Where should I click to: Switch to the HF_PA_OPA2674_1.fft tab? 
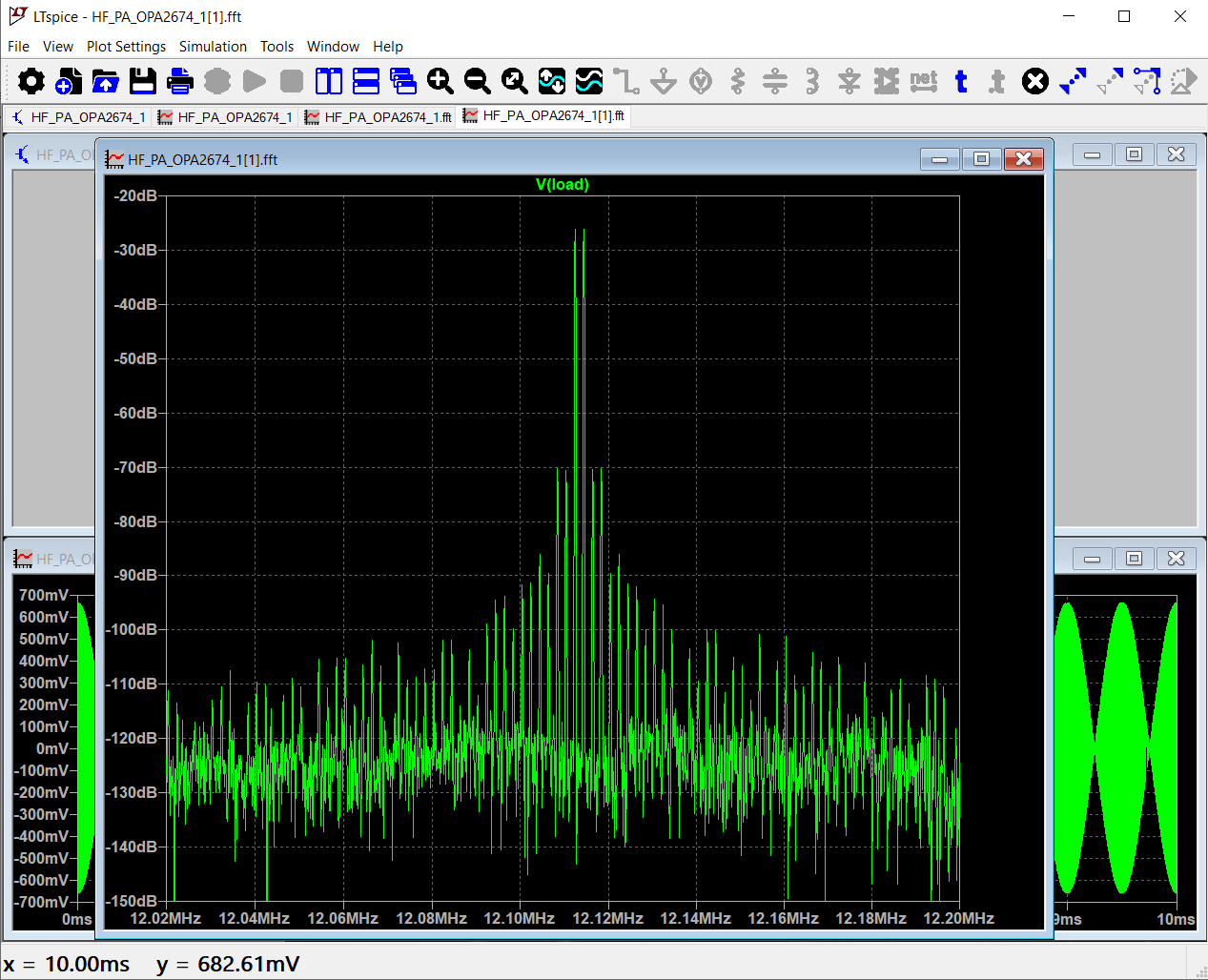pos(378,117)
